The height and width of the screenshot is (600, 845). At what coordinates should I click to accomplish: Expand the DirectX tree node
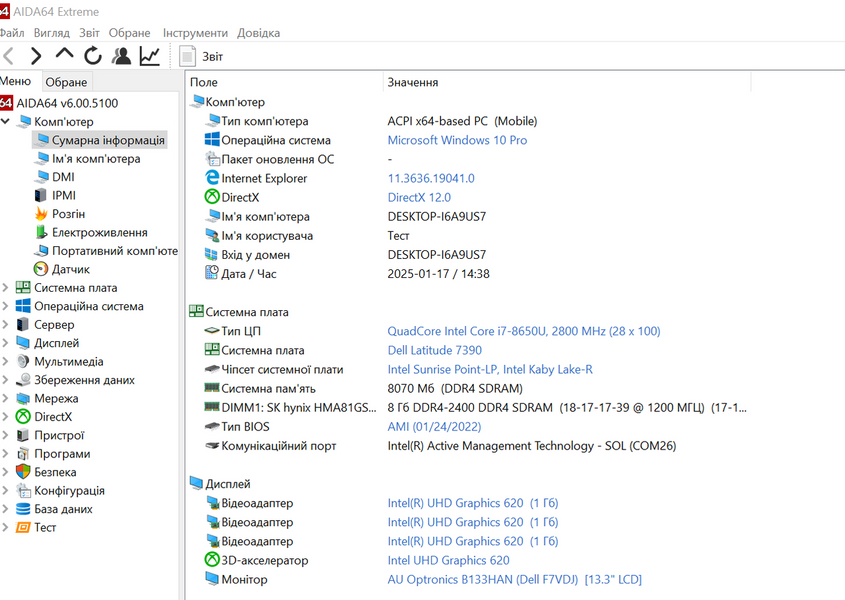[5, 417]
